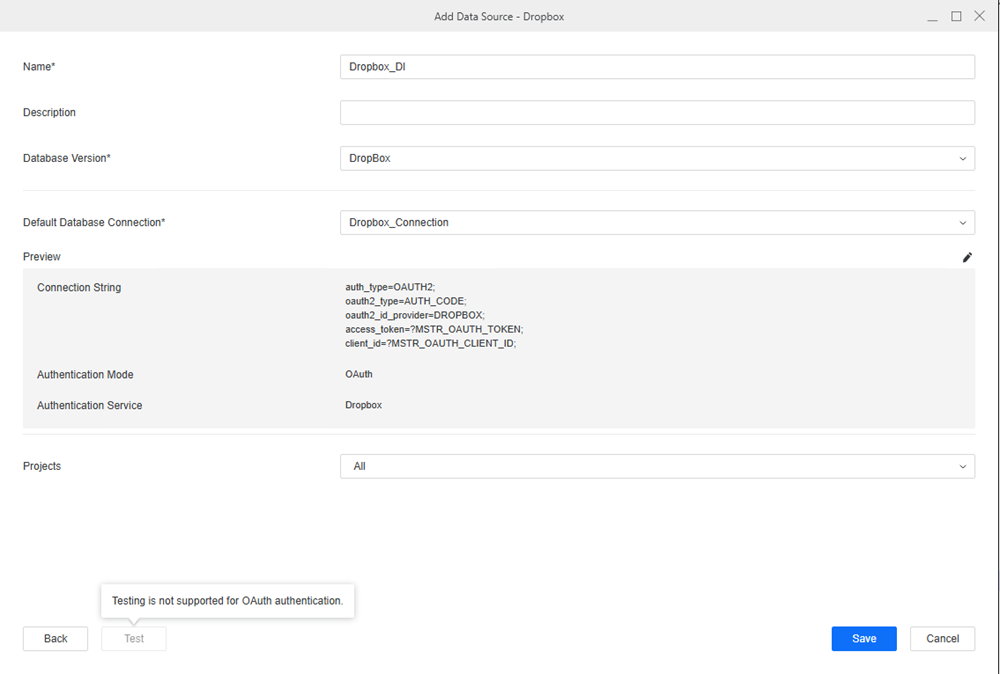Click the Database Version* label
The height and width of the screenshot is (674, 1000).
[67, 158]
